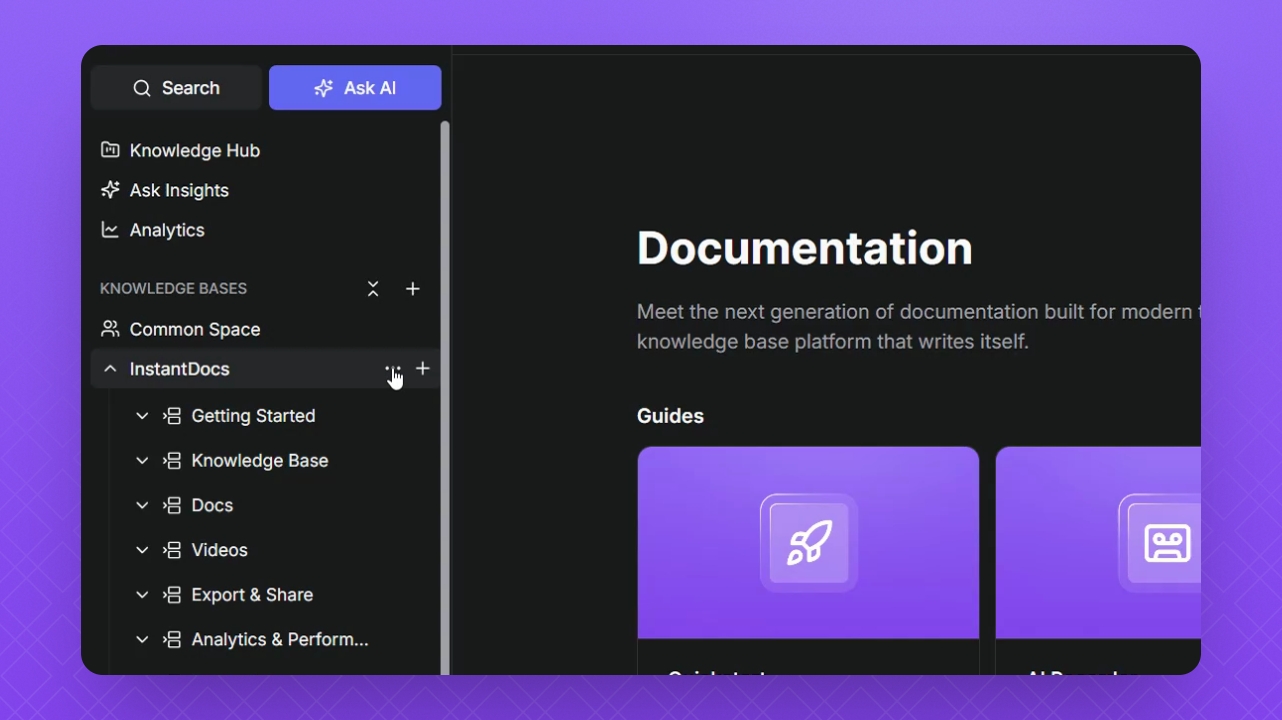Add a new knowledge base
Screen dimensions: 1282x720
point(413,289)
